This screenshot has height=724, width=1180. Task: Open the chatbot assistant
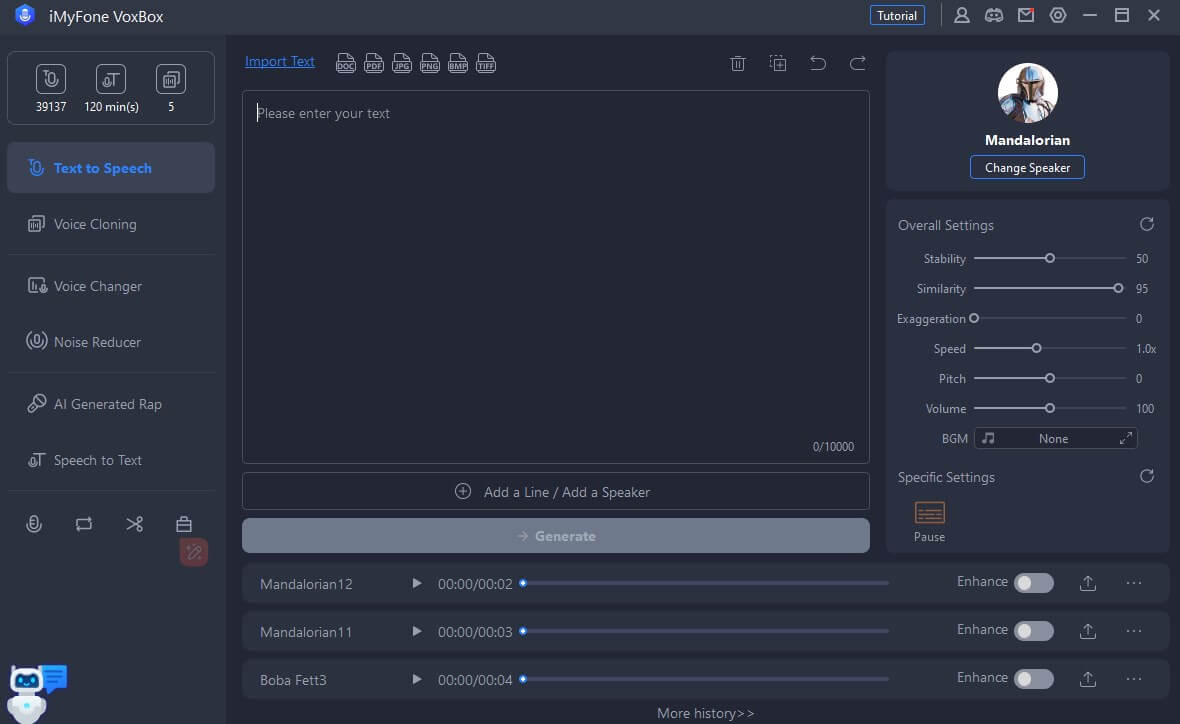(36, 693)
